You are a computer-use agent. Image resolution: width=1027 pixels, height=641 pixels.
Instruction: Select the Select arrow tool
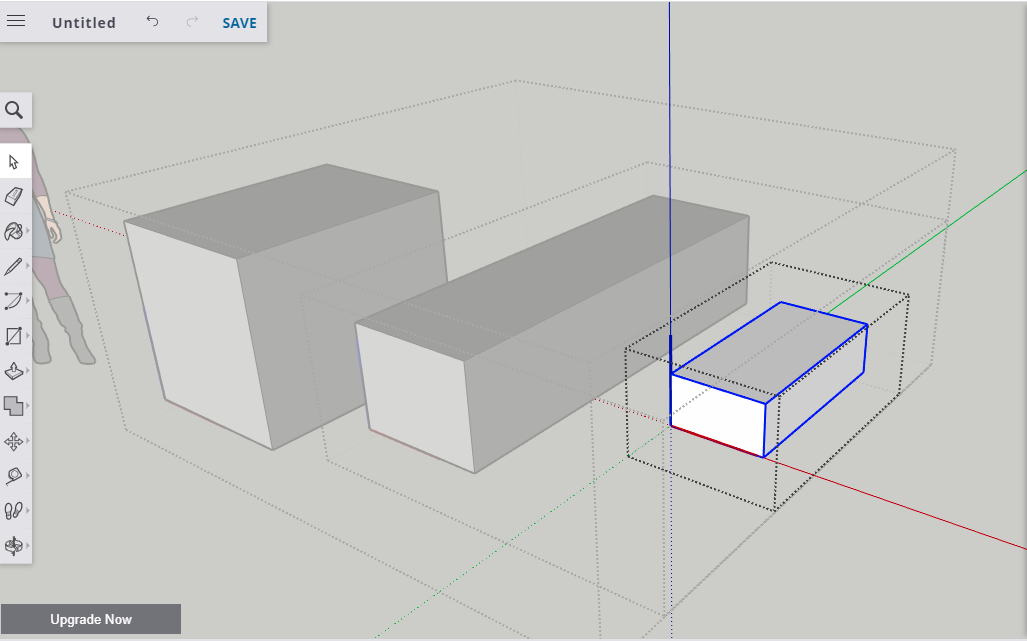pyautogui.click(x=14, y=162)
